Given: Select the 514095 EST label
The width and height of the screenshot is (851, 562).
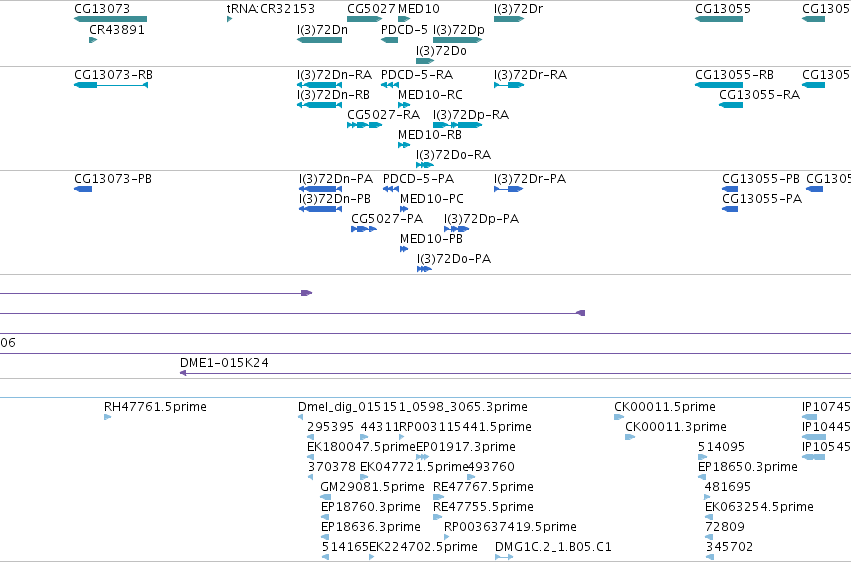Looking at the screenshot, I should pos(721,446).
